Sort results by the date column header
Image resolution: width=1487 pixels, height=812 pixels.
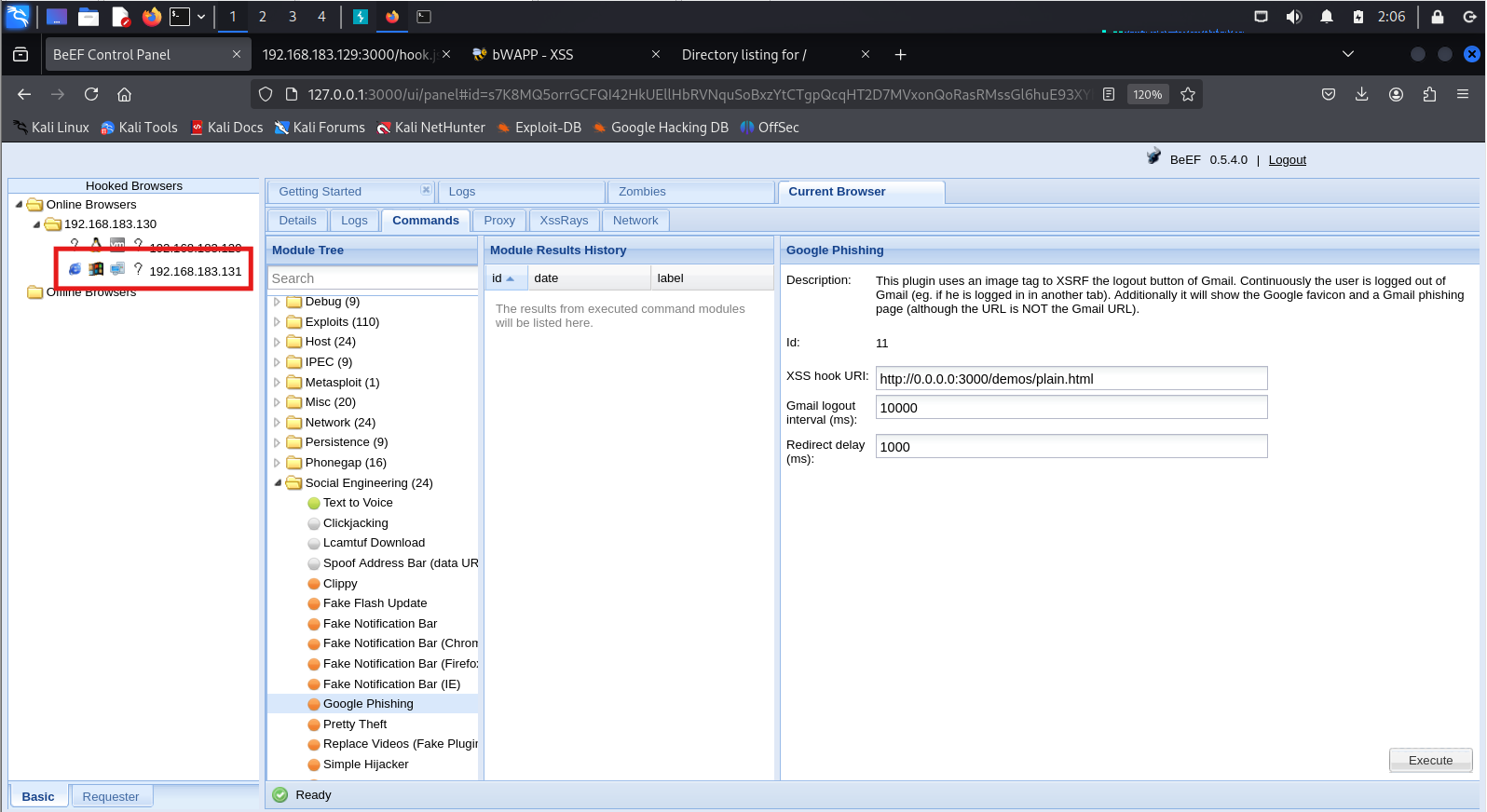pos(589,278)
